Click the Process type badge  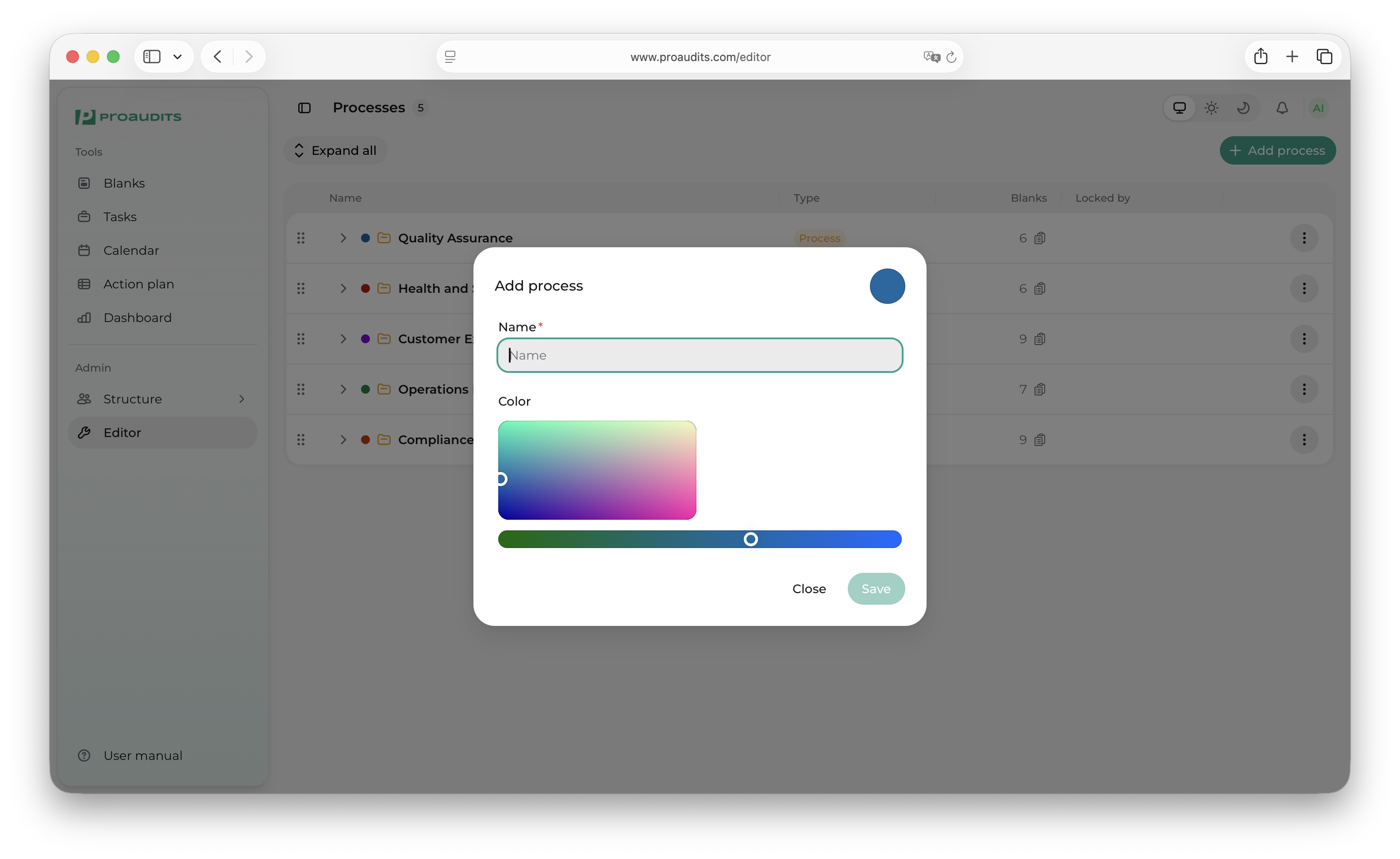tap(819, 238)
